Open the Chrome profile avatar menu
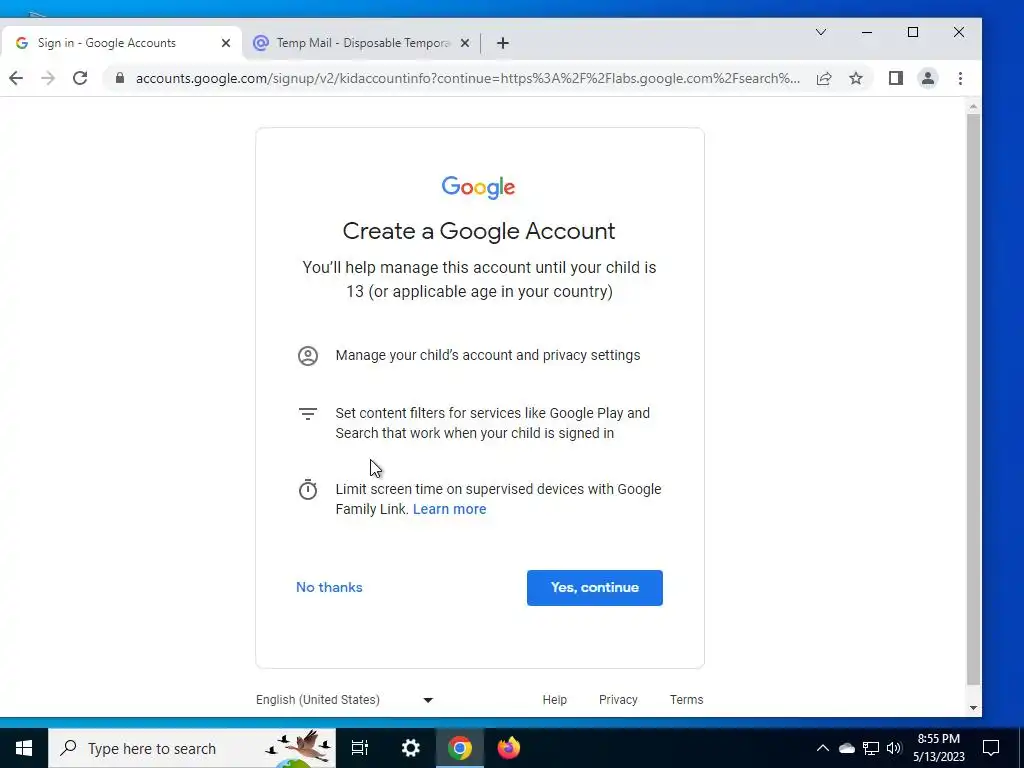1024x768 pixels. point(927,78)
